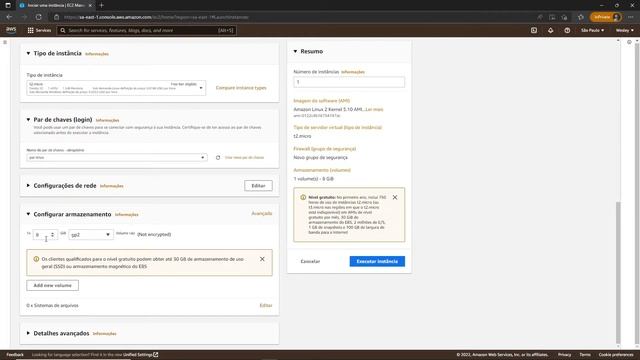Screen dimensions: 640x360
Task: Open a new browser tab plus icon
Action: (102, 5)
